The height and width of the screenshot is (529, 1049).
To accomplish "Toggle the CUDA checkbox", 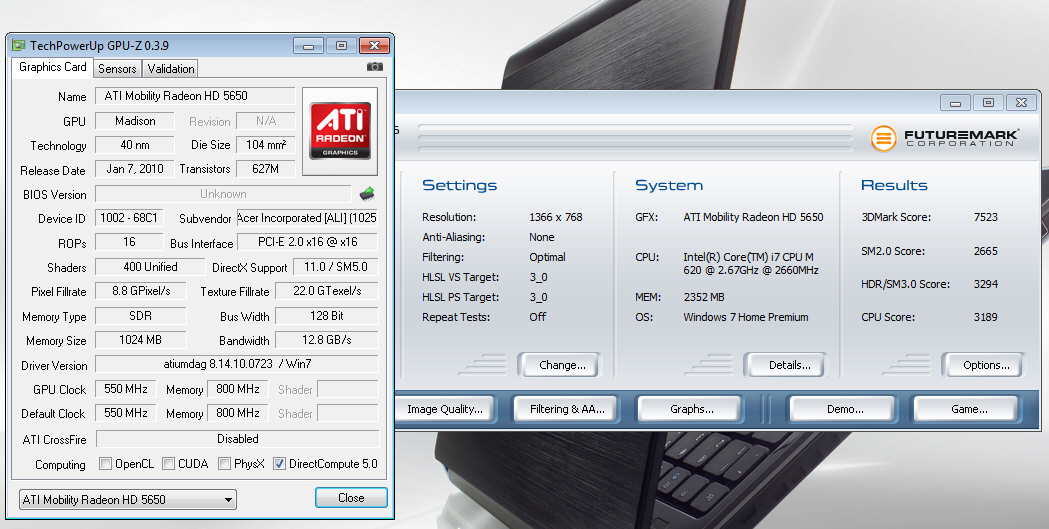I will click(x=169, y=463).
